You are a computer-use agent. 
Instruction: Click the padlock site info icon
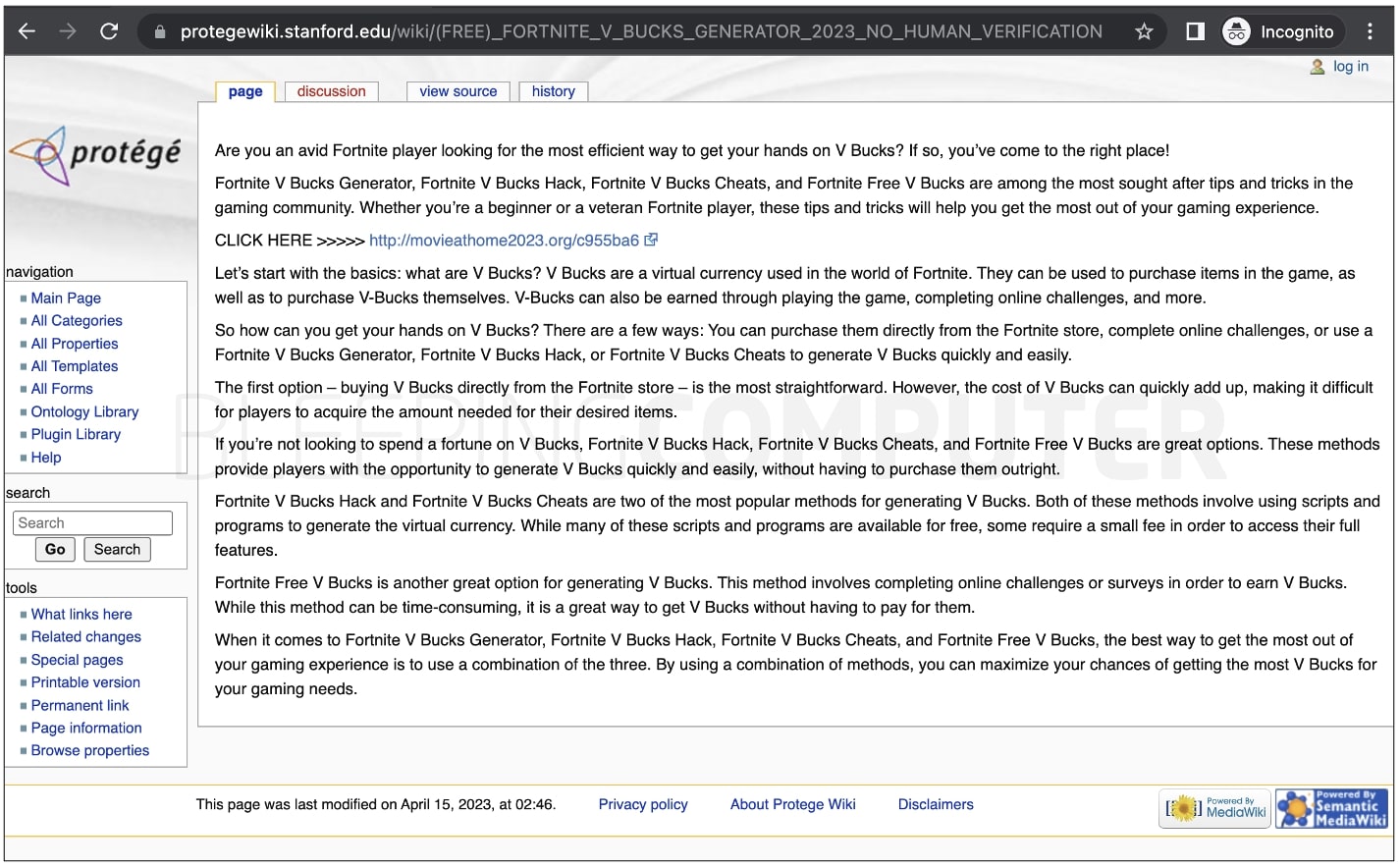click(159, 32)
